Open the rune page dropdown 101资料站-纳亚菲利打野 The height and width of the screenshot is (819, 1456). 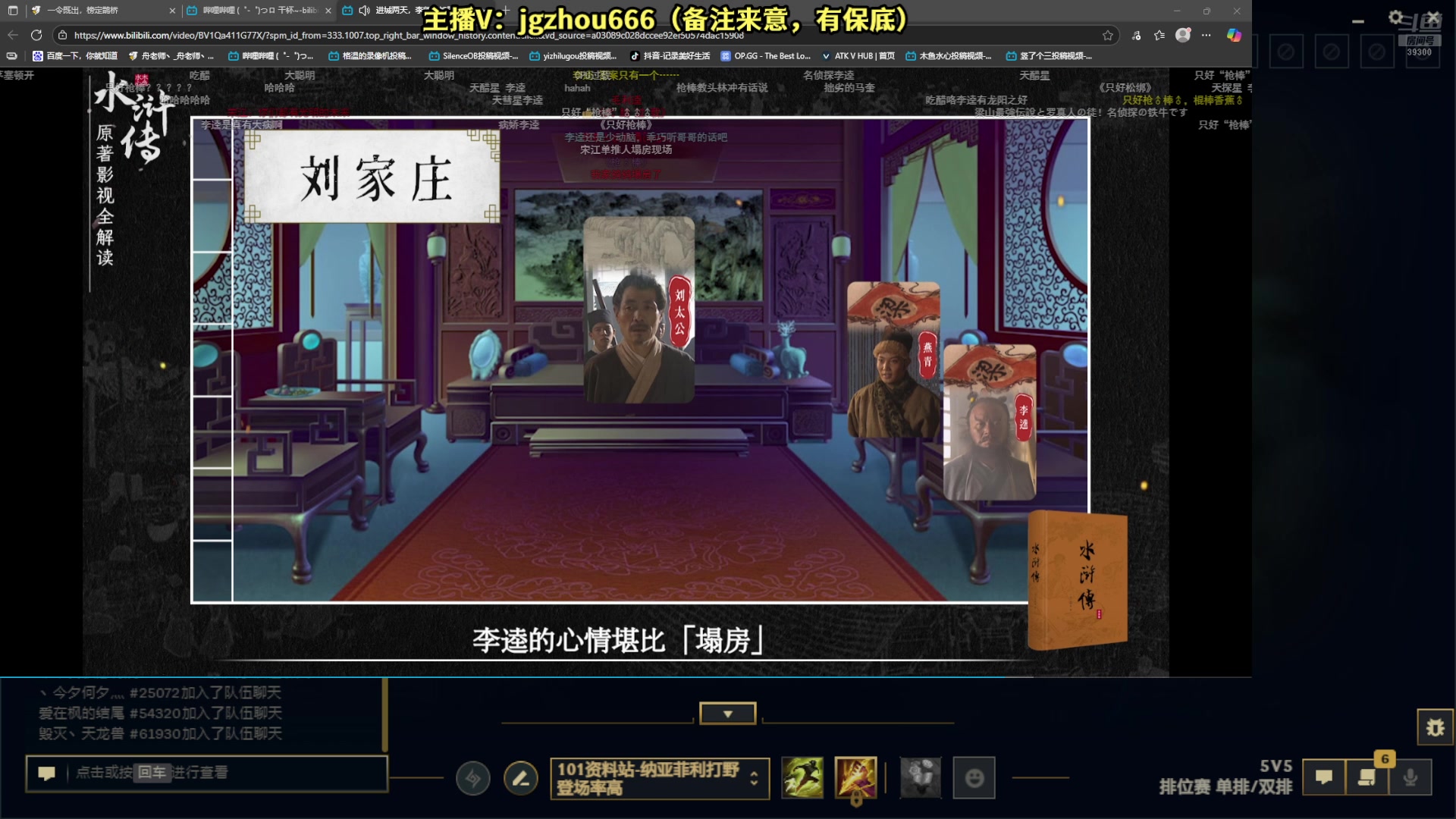[659, 778]
